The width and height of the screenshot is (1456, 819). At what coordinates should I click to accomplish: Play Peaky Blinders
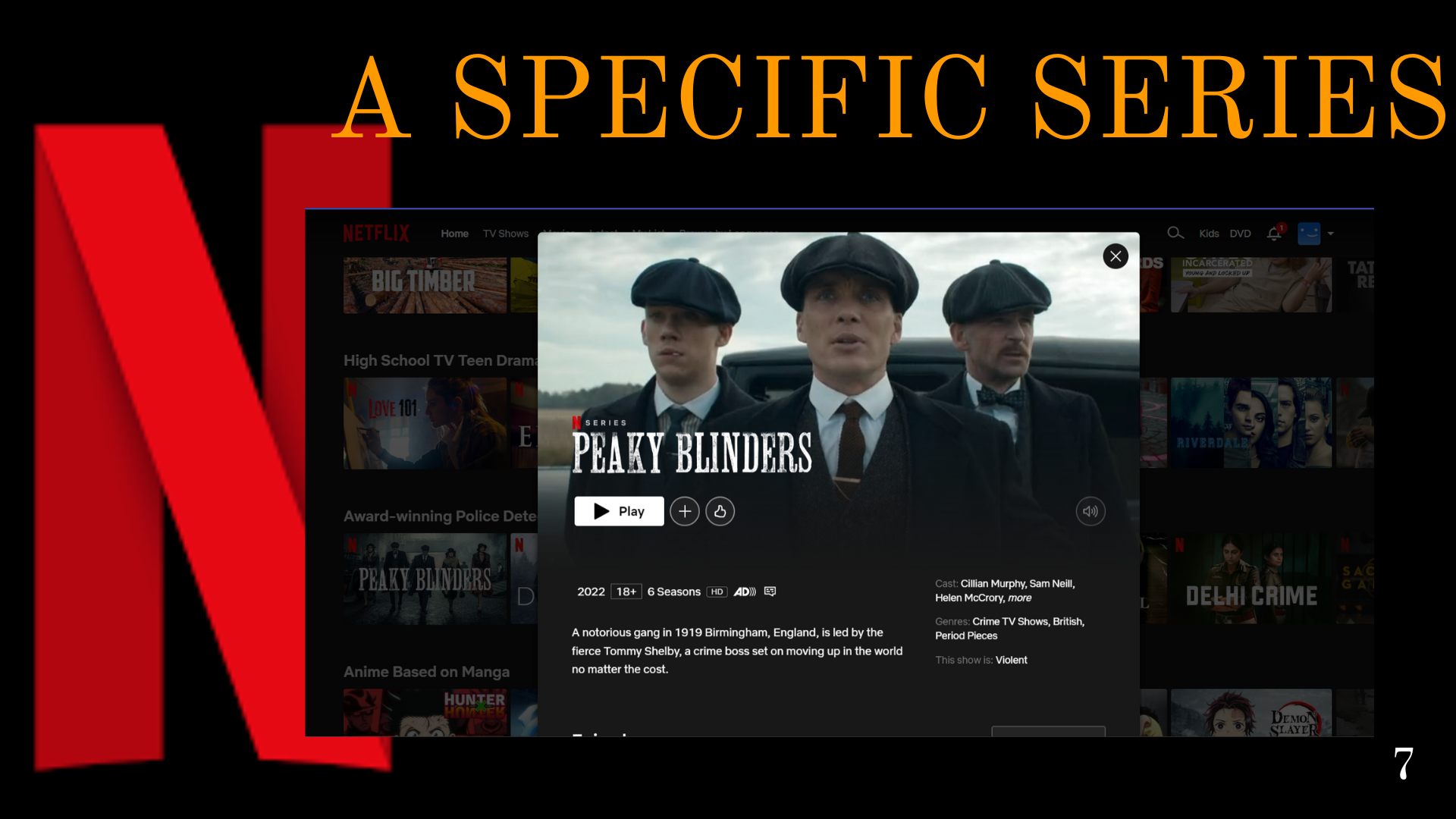pyautogui.click(x=619, y=511)
